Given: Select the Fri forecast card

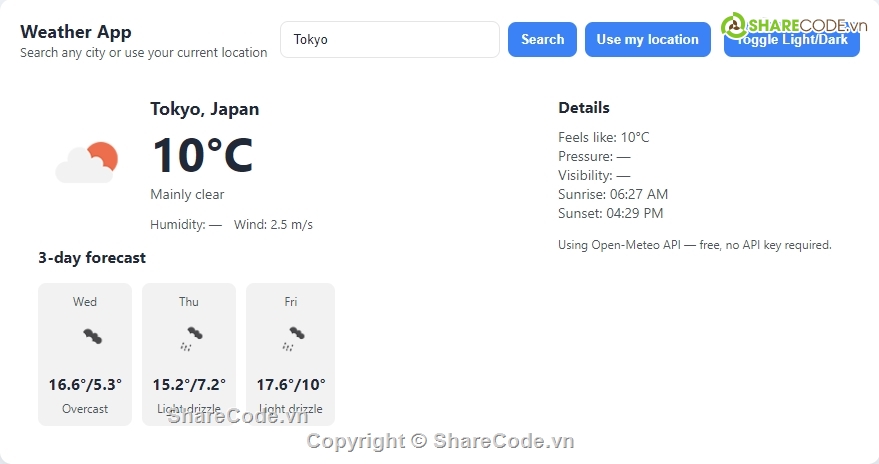Looking at the screenshot, I should tap(290, 354).
